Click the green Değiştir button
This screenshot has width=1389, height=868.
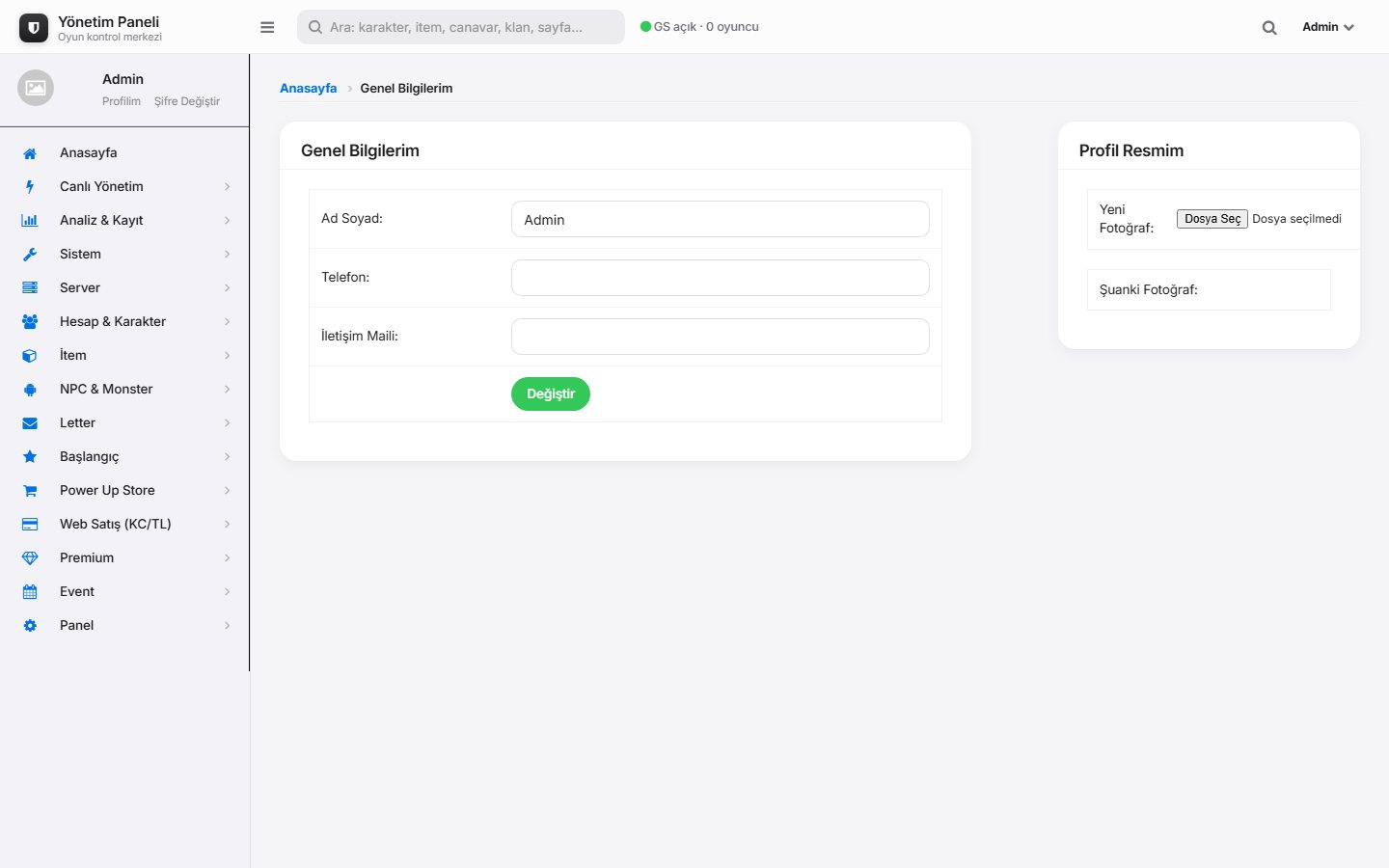551,393
